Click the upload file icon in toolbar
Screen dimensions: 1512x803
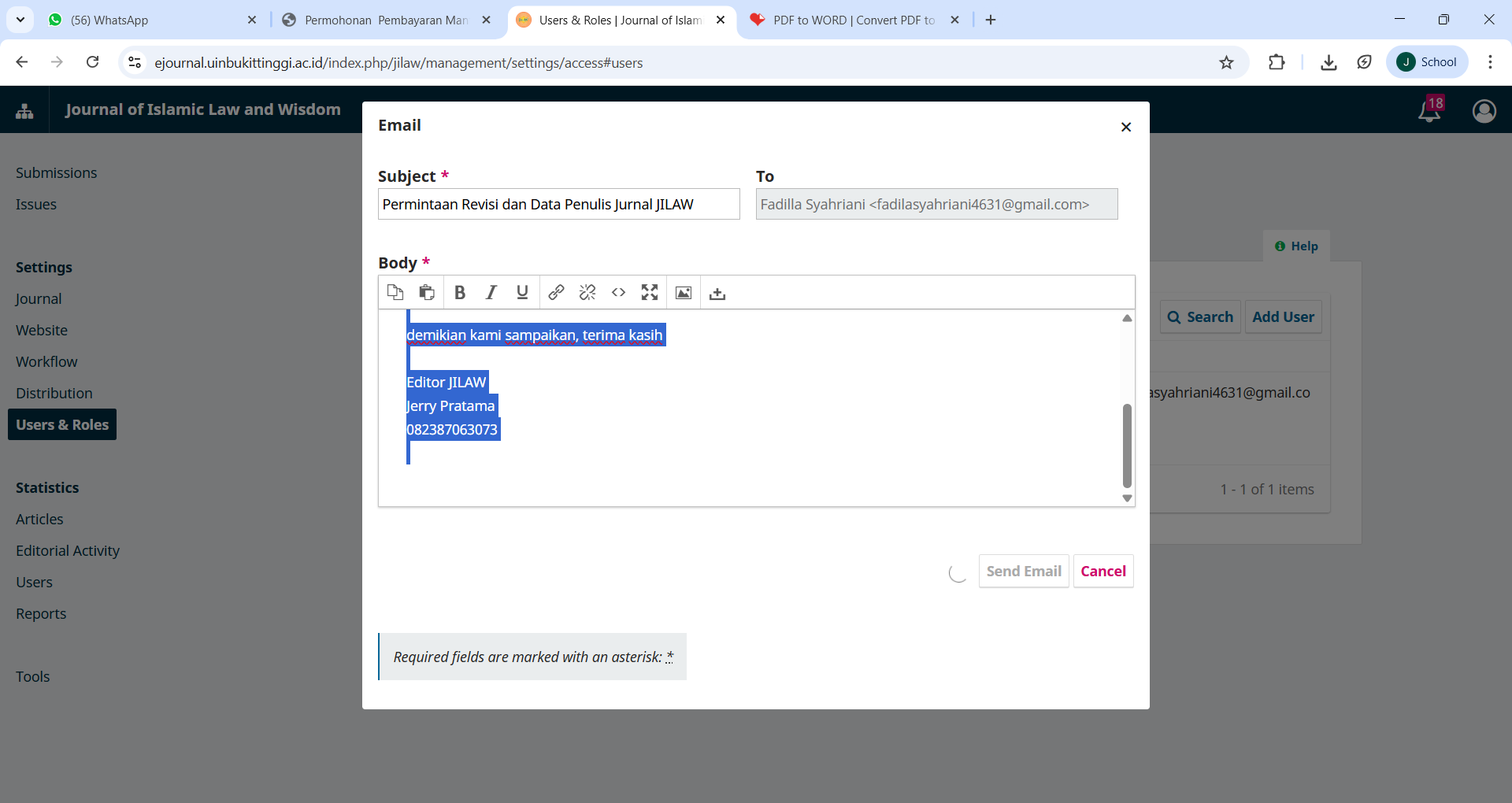pos(717,293)
